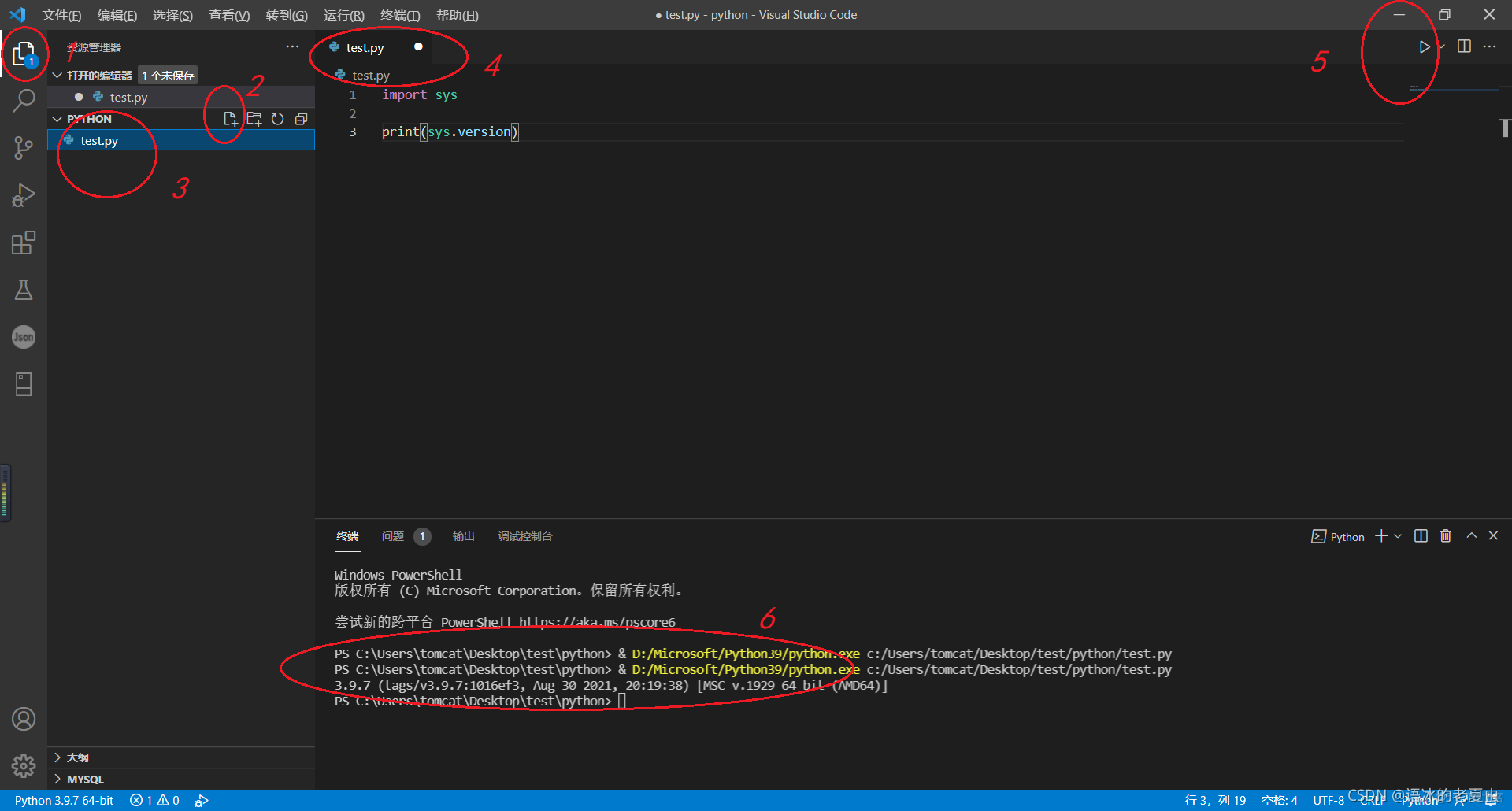Split the terminal panel
The image size is (1512, 811).
(x=1421, y=536)
